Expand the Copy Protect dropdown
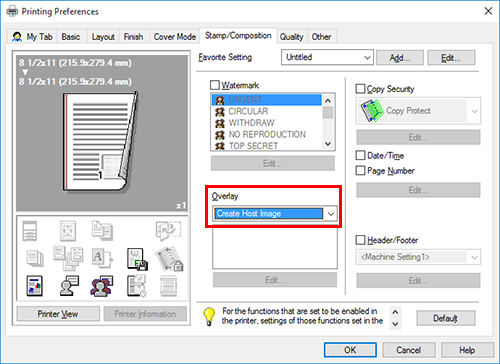The image size is (500, 364). [x=418, y=111]
